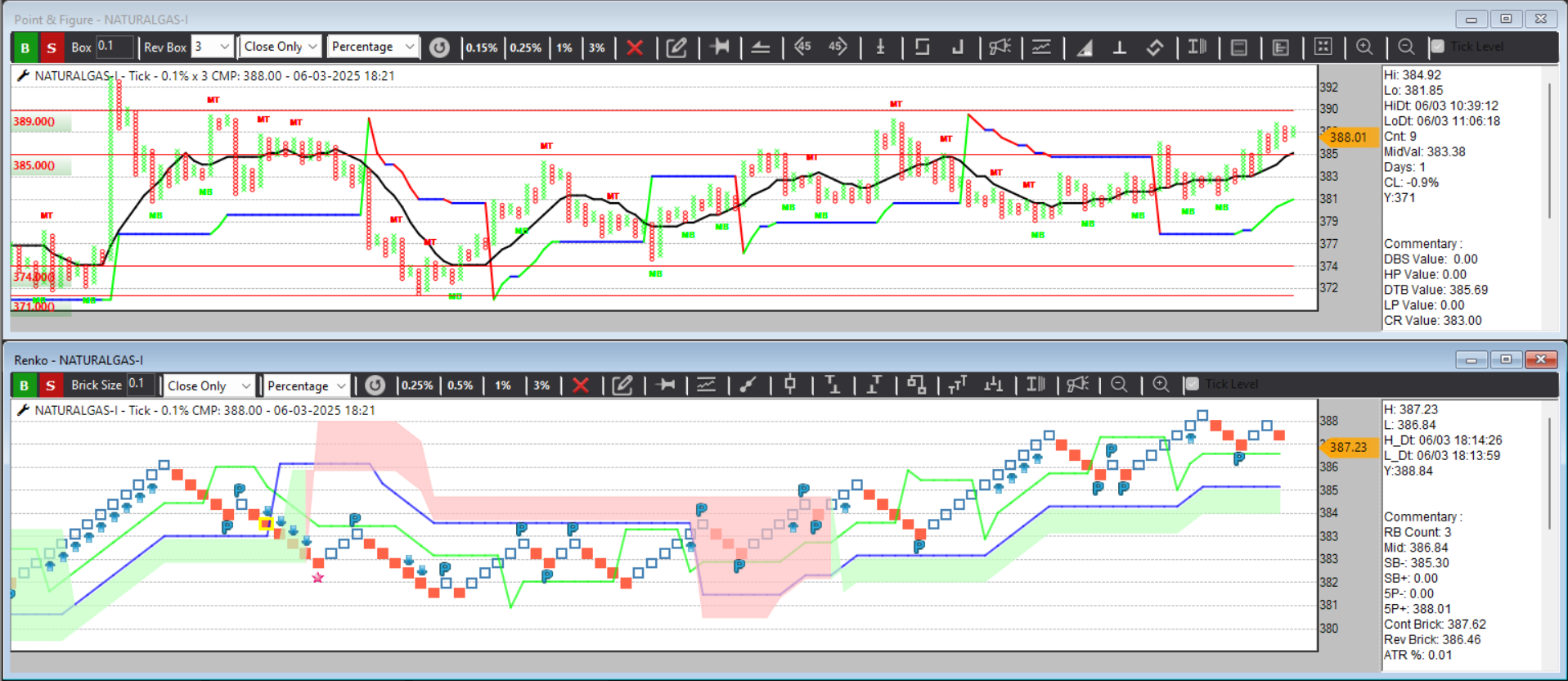Viewport: 1568px width, 681px height.
Task: Click the wrench settings icon on Point & Figure chart
Action: click(23, 75)
